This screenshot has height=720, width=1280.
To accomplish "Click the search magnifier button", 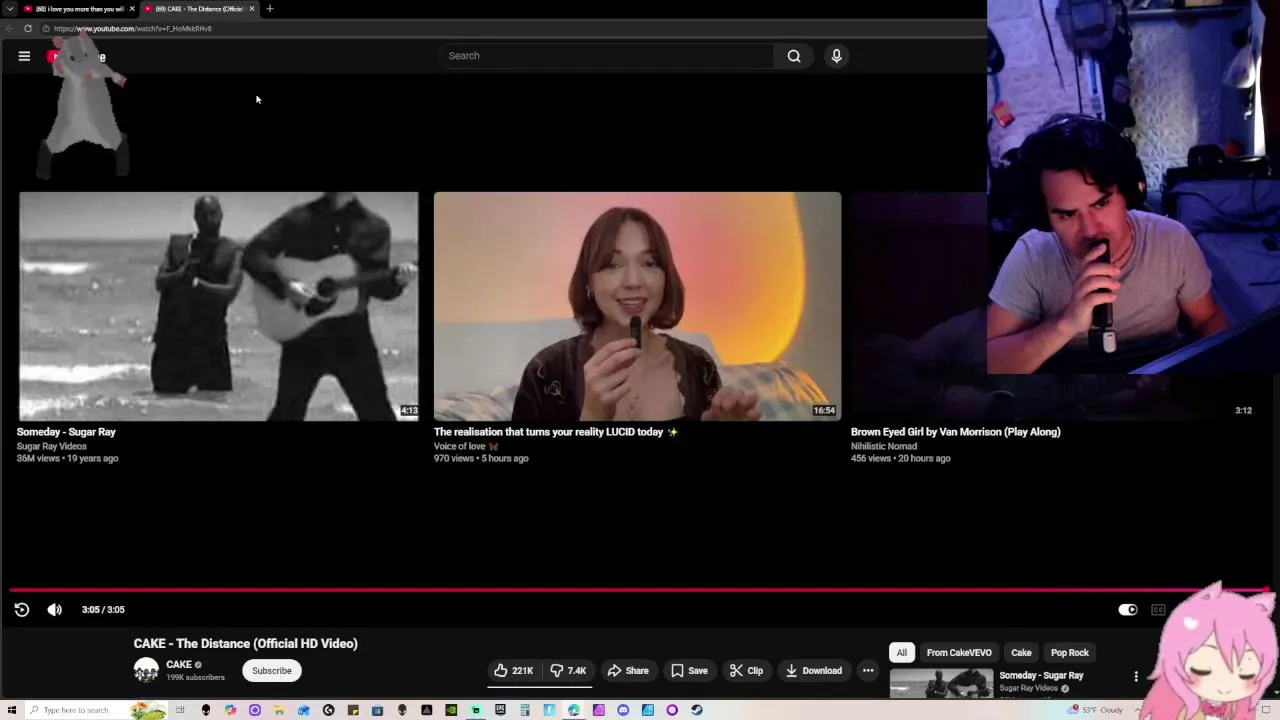I will pyautogui.click(x=794, y=56).
